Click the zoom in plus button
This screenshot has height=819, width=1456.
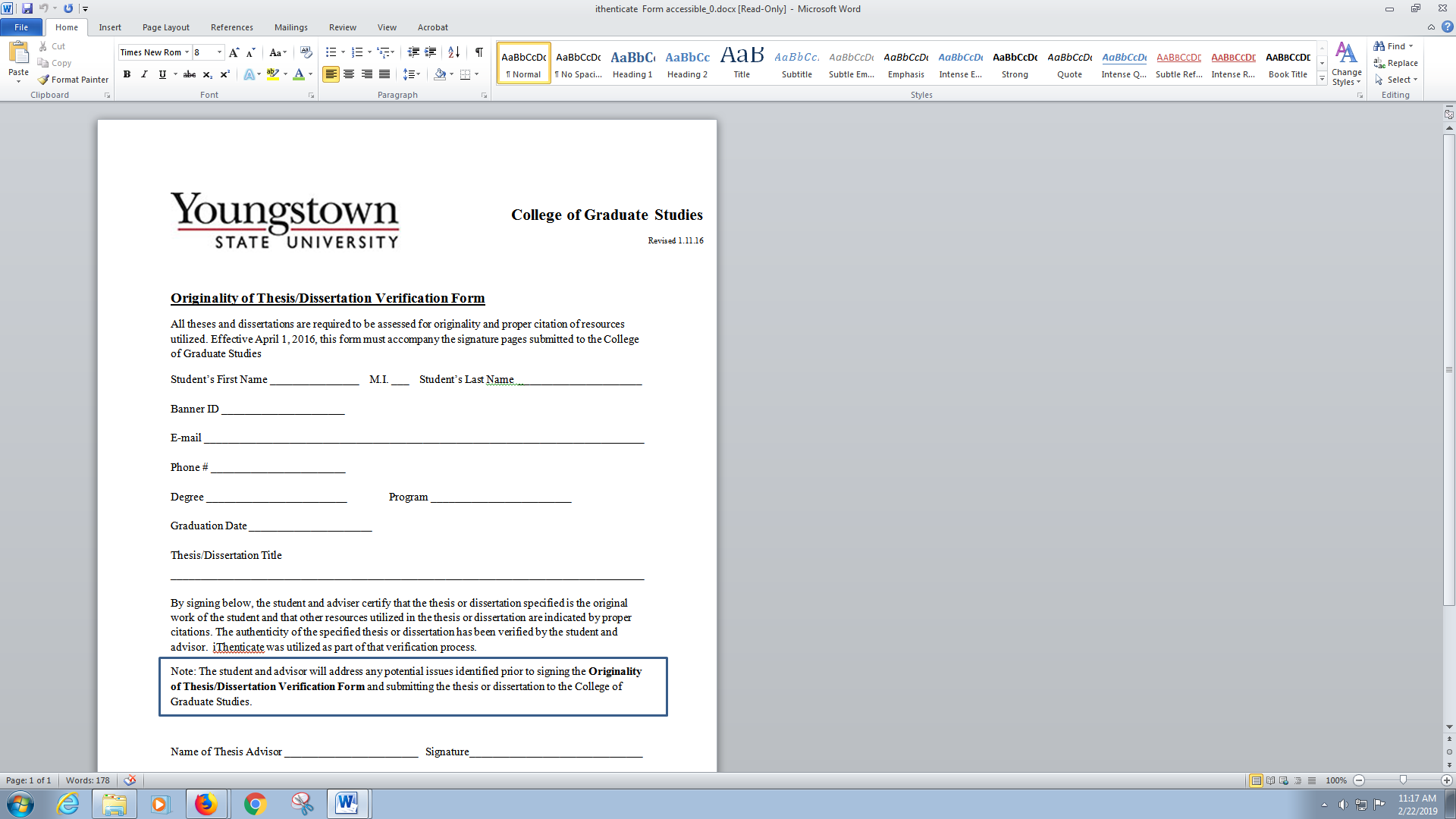1446,780
